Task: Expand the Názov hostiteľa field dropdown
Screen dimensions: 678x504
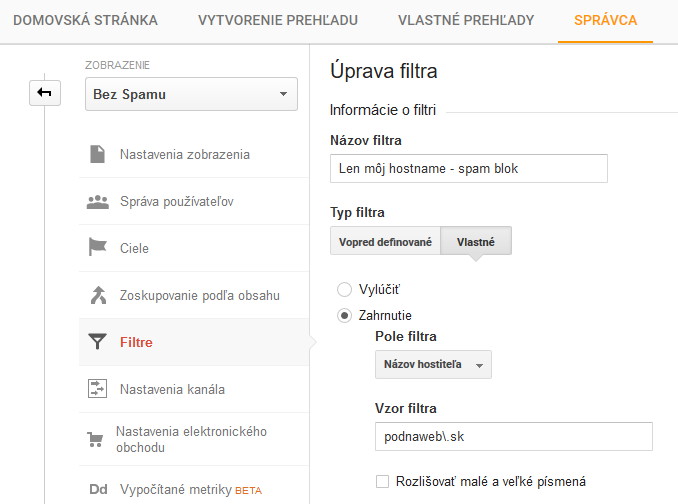Action: click(433, 364)
